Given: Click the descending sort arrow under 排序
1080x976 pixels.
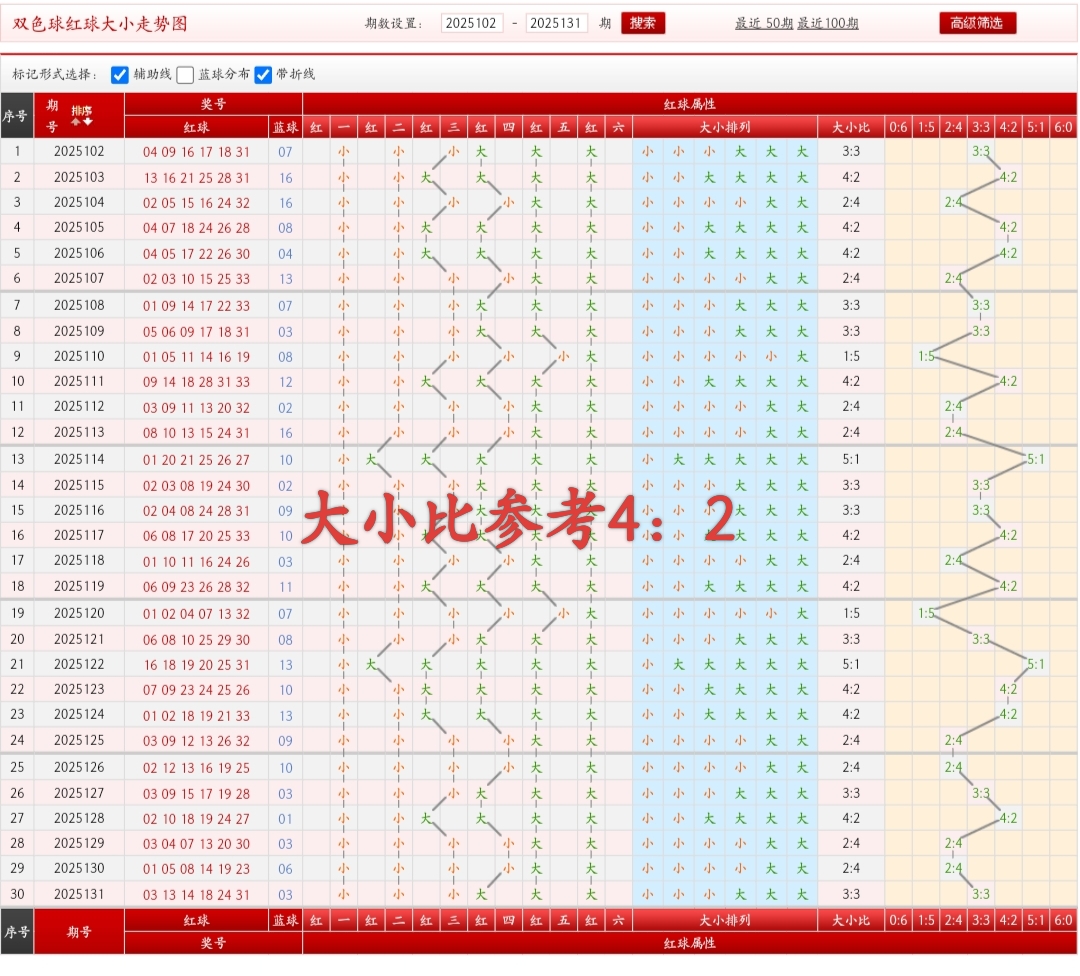Looking at the screenshot, I should tap(87, 121).
